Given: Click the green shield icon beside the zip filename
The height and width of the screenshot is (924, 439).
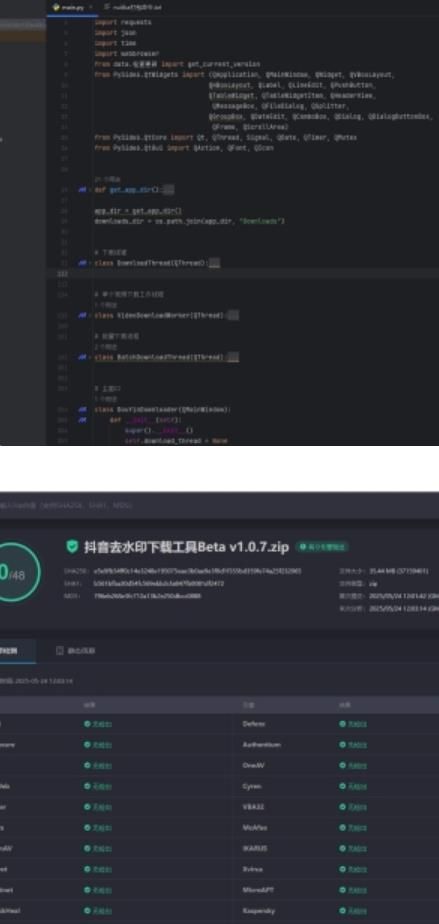Looking at the screenshot, I should [x=72, y=547].
